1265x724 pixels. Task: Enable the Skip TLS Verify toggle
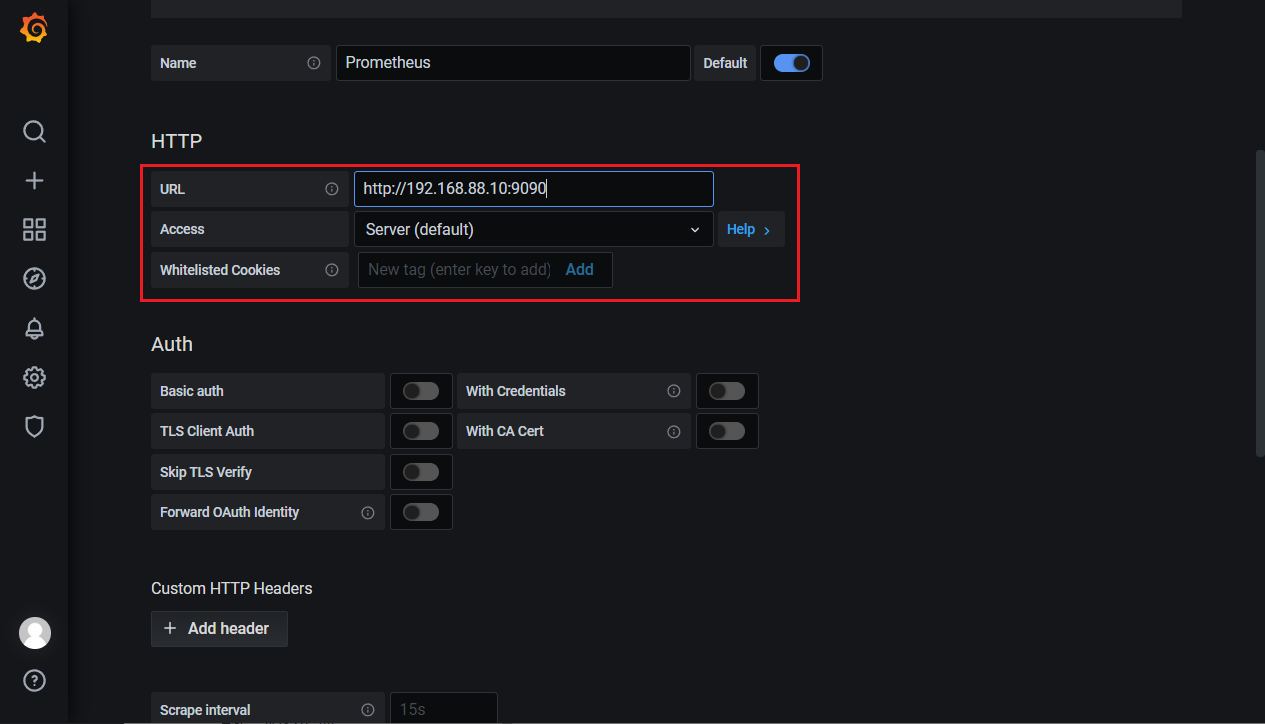coord(420,472)
